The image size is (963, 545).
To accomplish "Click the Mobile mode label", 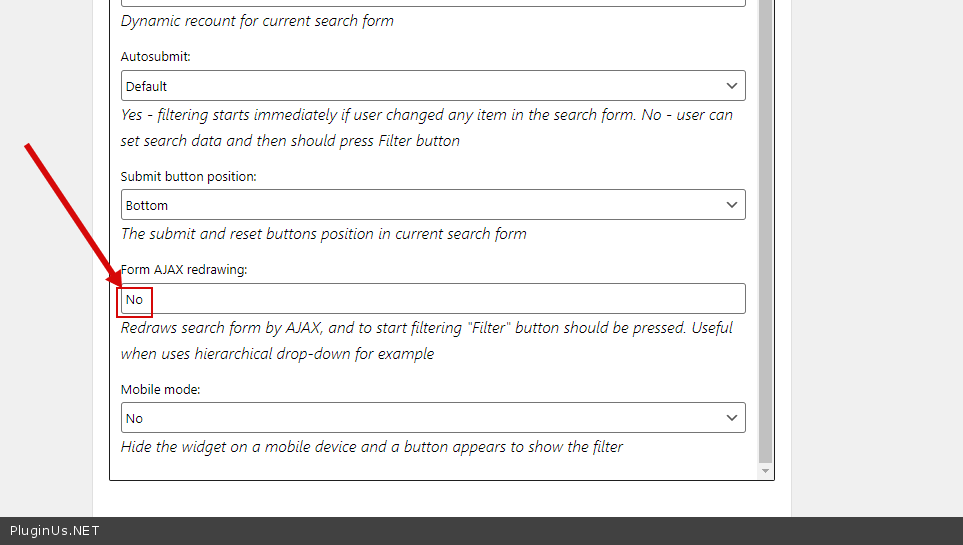I will click(x=161, y=390).
